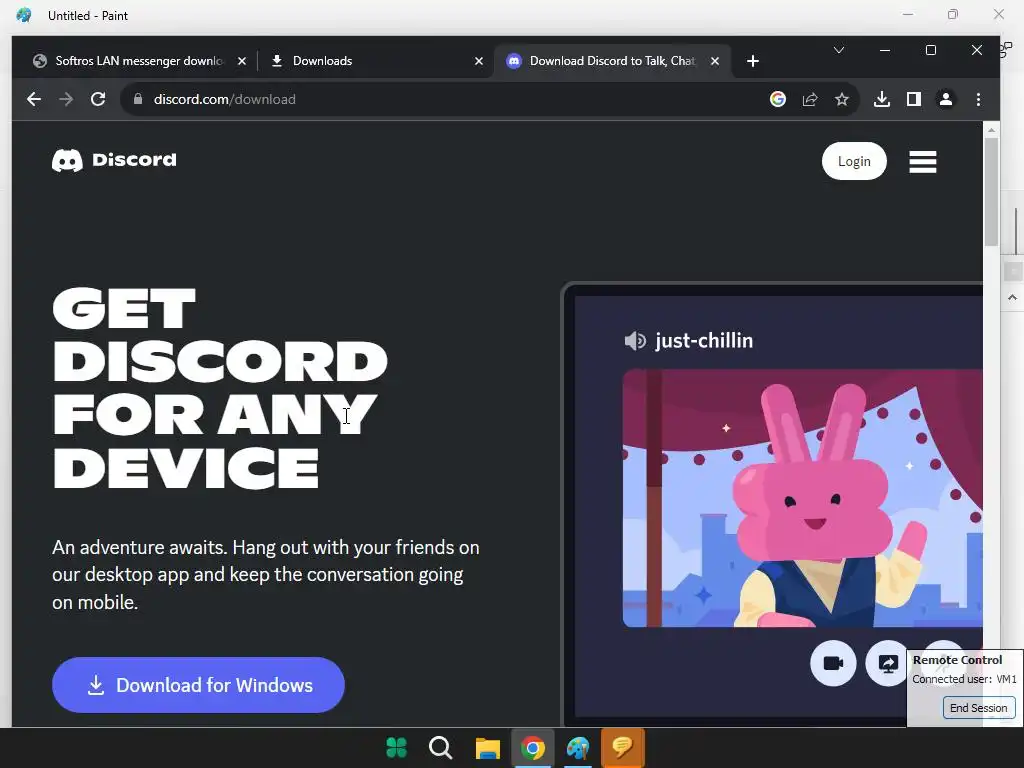Image resolution: width=1024 pixels, height=768 pixels.
Task: Maximize the Chrome browser window
Action: coord(931,50)
